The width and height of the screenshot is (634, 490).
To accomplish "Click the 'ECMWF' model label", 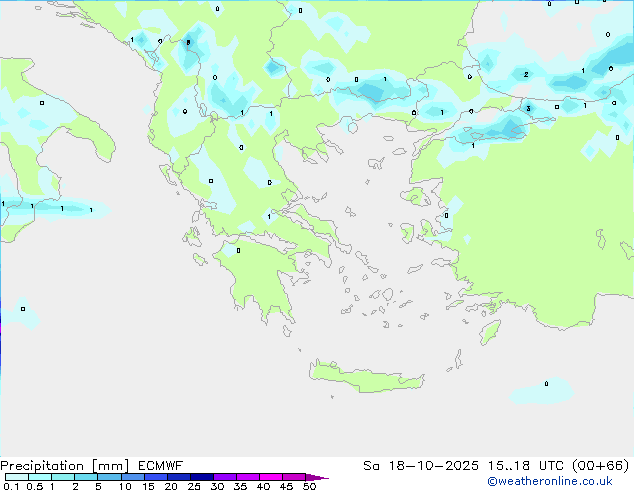I will 161,466.
